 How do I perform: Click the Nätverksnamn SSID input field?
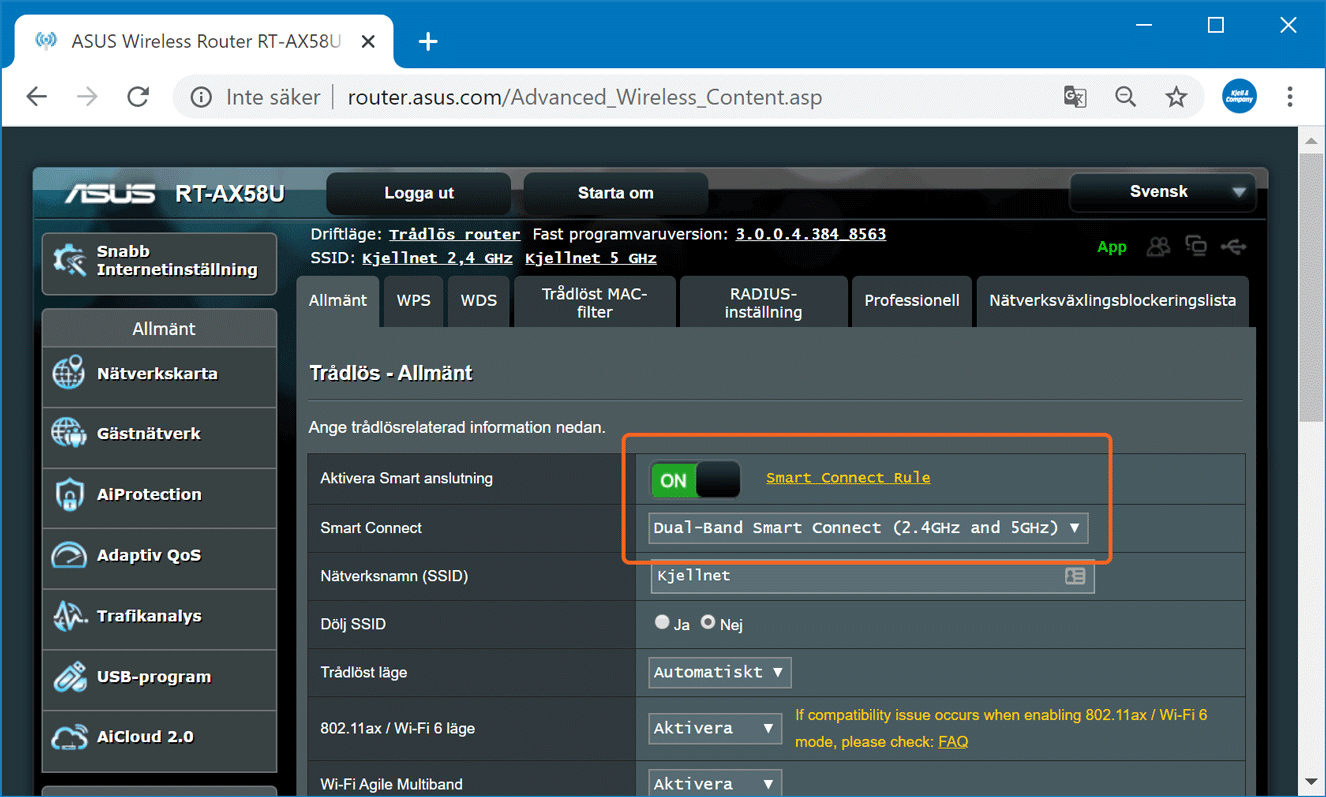pos(855,576)
